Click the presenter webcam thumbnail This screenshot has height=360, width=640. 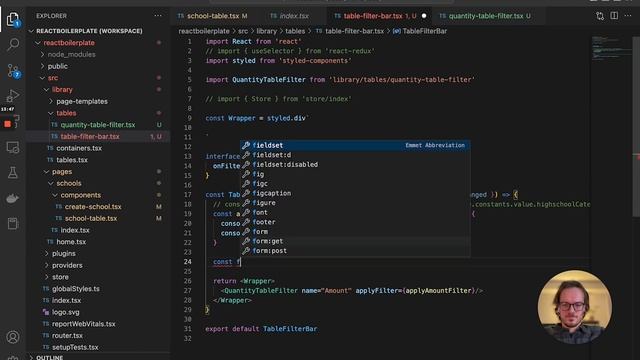pyautogui.click(x=575, y=307)
